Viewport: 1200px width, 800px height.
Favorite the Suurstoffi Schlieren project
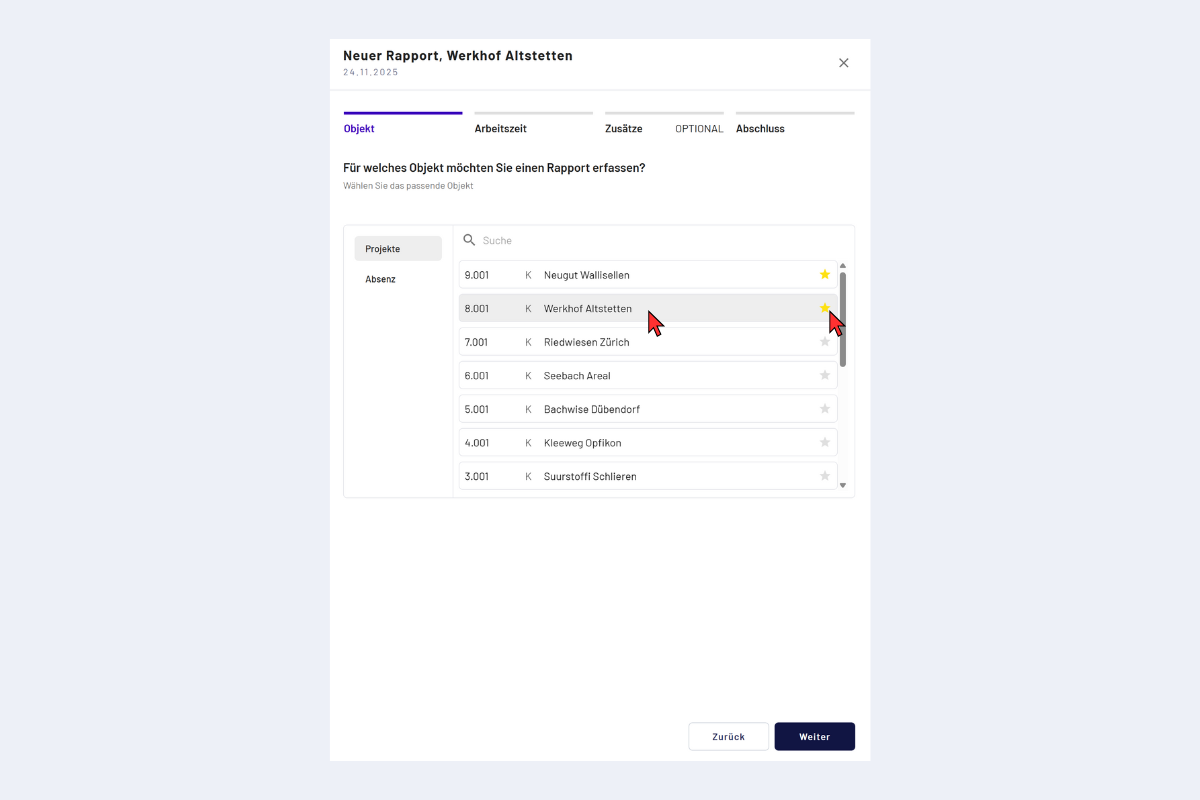tap(825, 476)
